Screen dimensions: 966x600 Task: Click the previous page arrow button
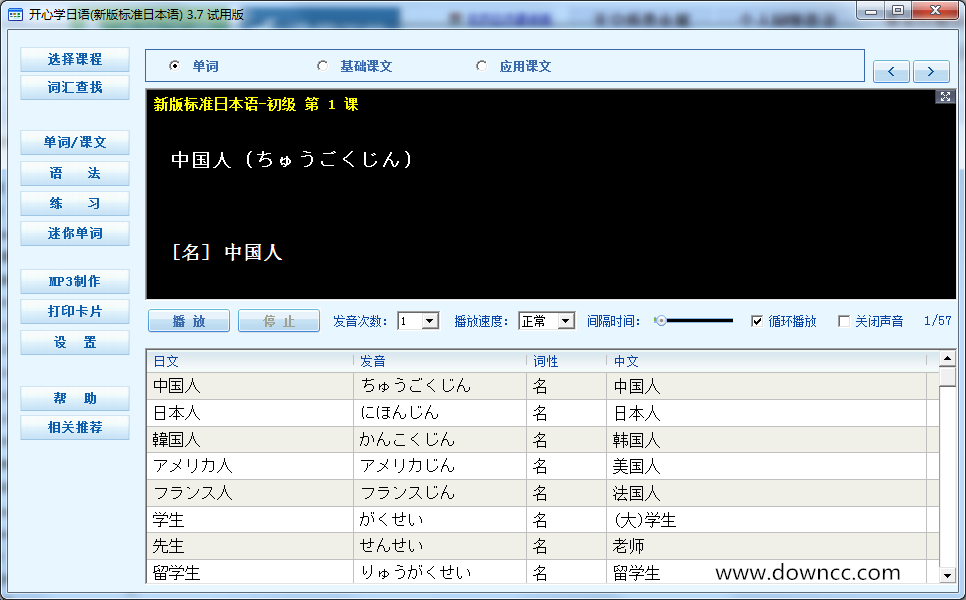(891, 71)
